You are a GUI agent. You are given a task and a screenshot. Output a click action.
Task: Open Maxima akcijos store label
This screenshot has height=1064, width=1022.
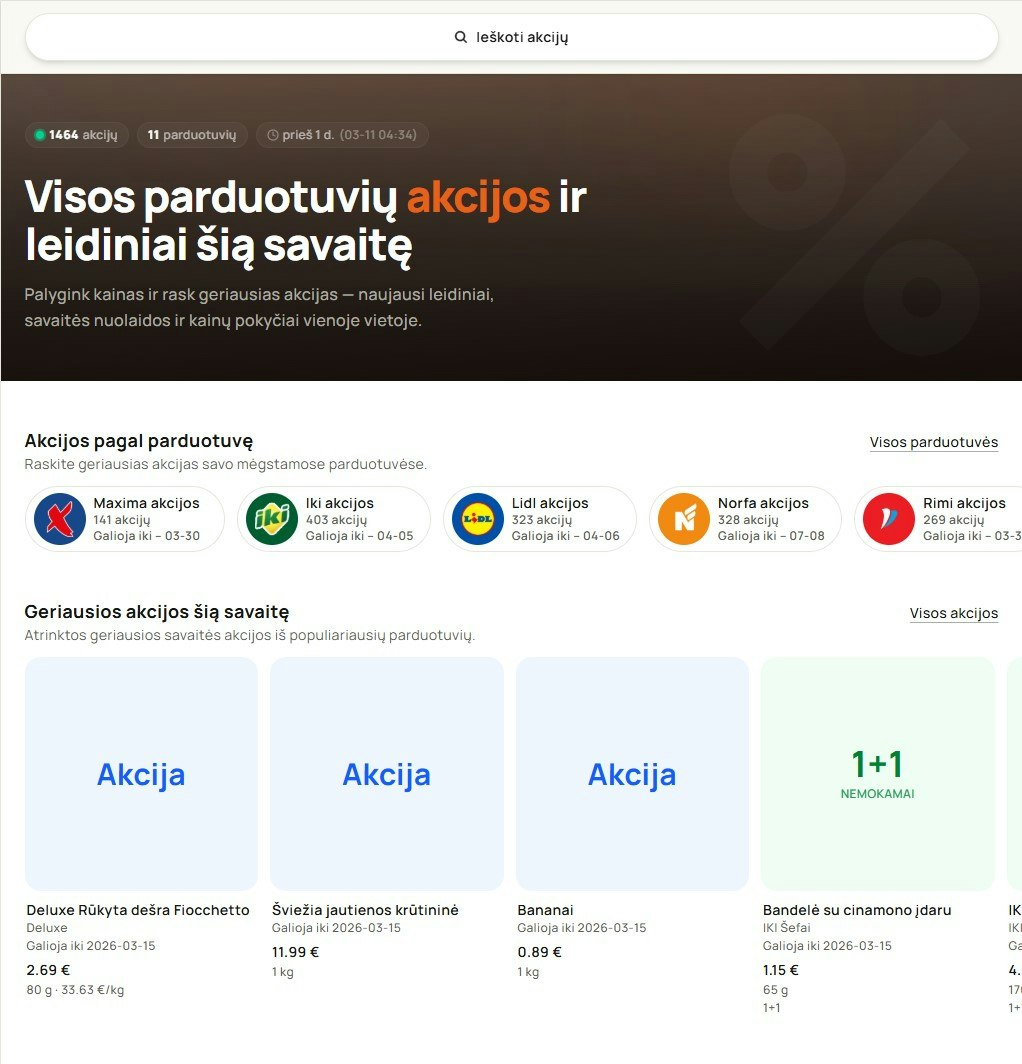146,503
